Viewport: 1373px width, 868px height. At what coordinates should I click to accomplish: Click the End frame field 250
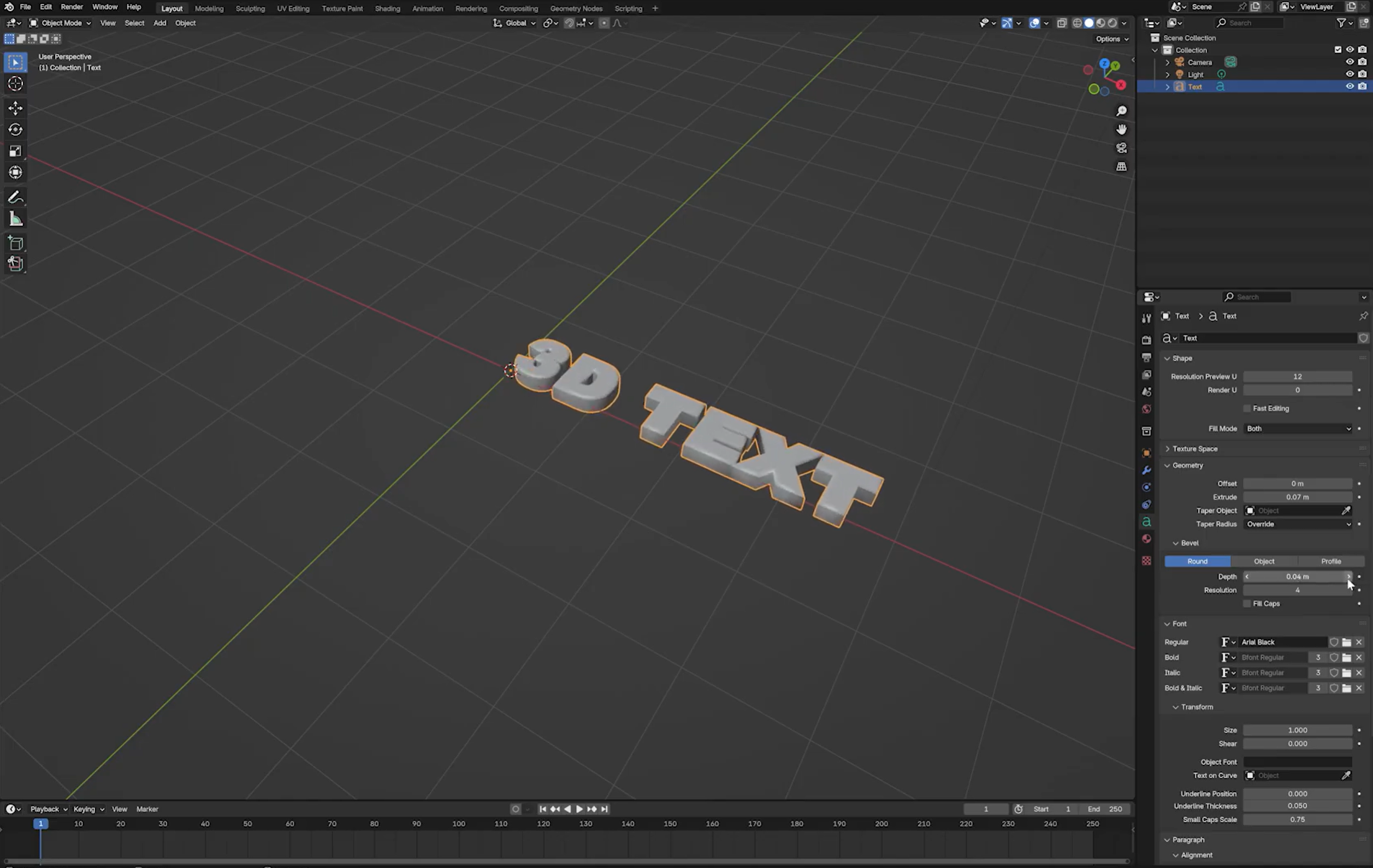tap(1105, 808)
